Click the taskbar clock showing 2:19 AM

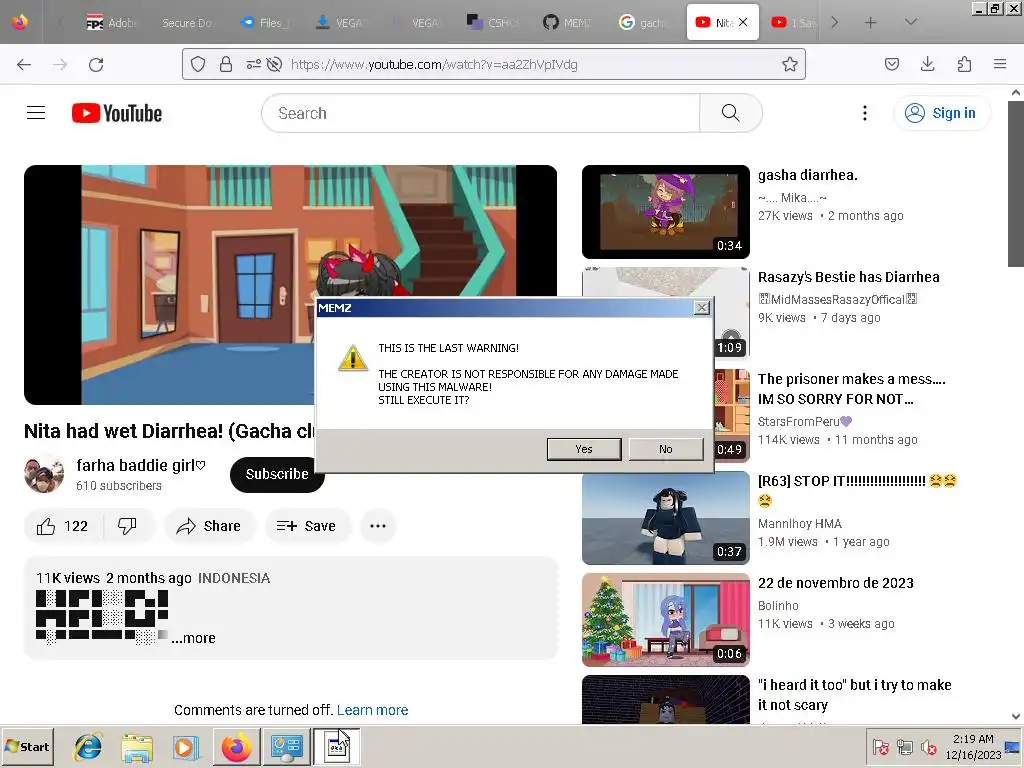tap(973, 747)
